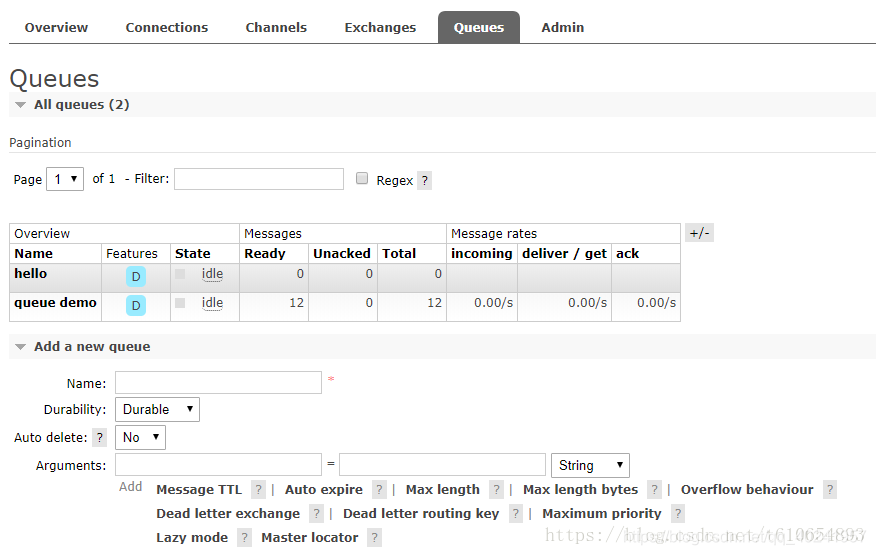Screen dimensions: 876x555
Task: Switch to the Channels tab
Action: [276, 27]
